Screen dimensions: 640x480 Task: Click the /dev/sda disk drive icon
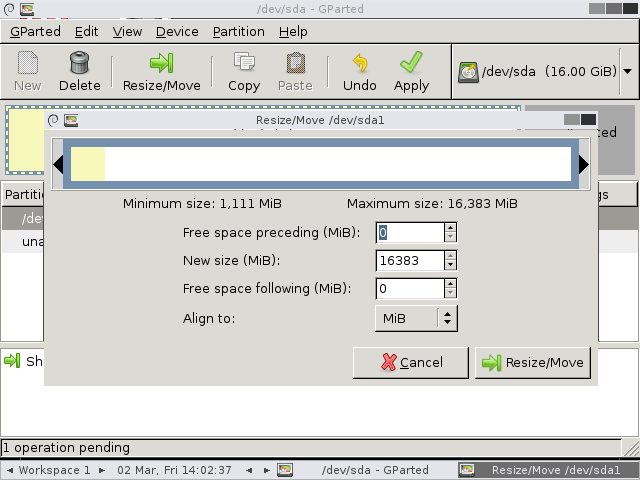468,72
